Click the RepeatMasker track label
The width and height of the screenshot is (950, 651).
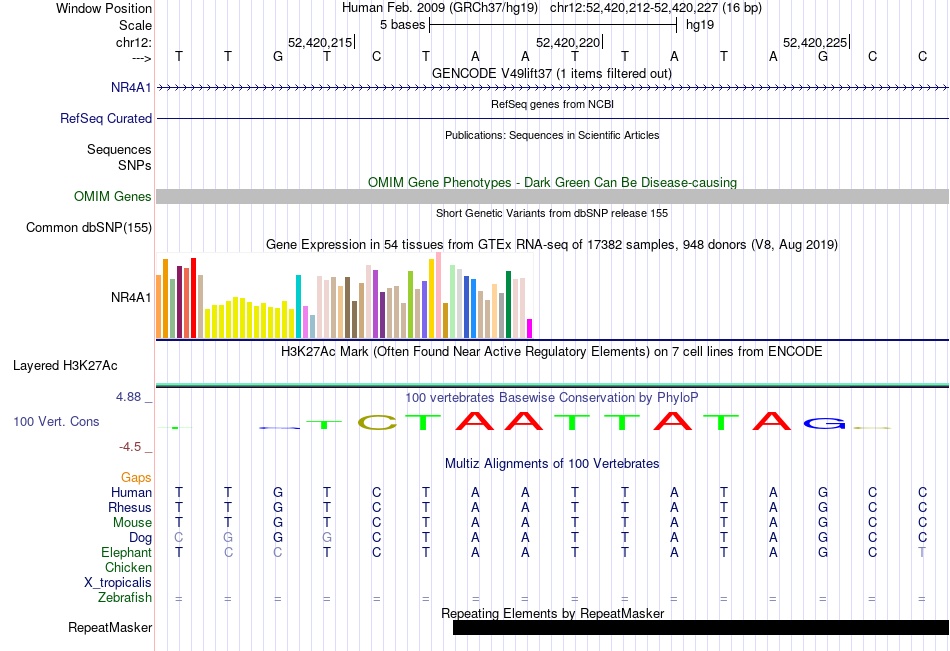[x=110, y=627]
